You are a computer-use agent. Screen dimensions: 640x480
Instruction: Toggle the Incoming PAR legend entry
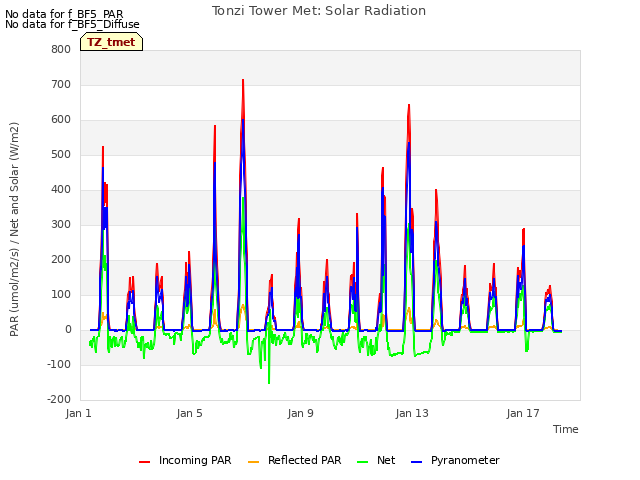click(185, 460)
